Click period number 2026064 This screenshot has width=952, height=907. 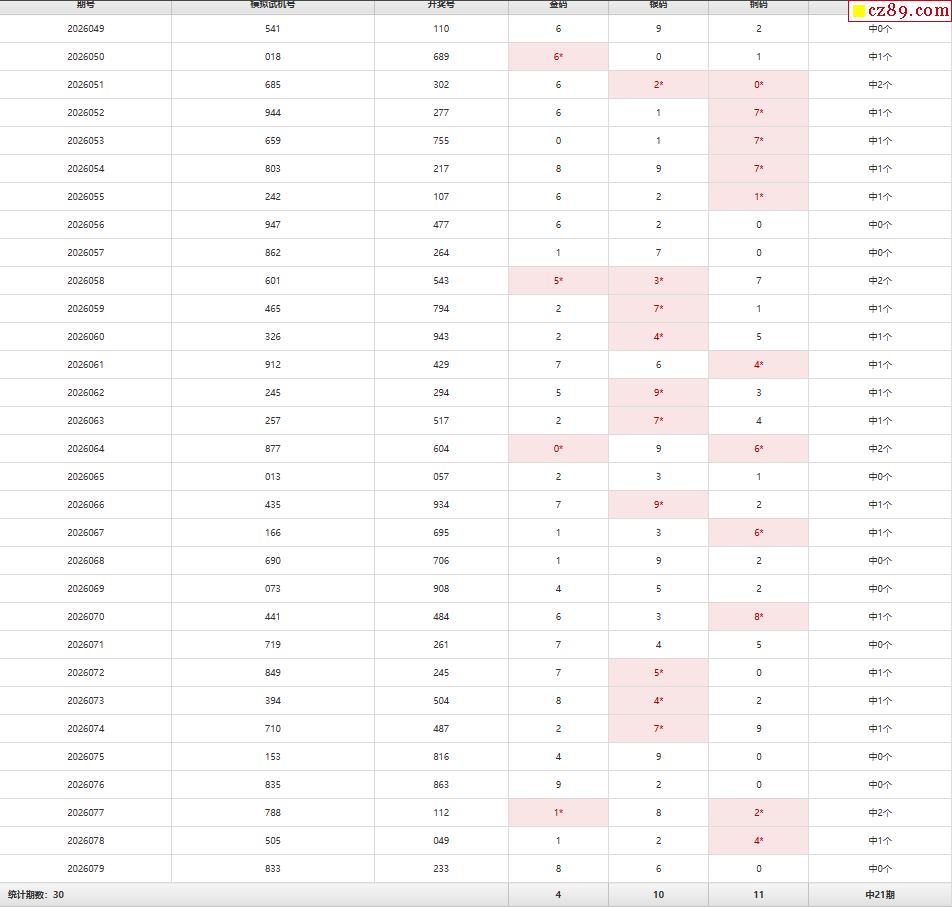tap(86, 449)
